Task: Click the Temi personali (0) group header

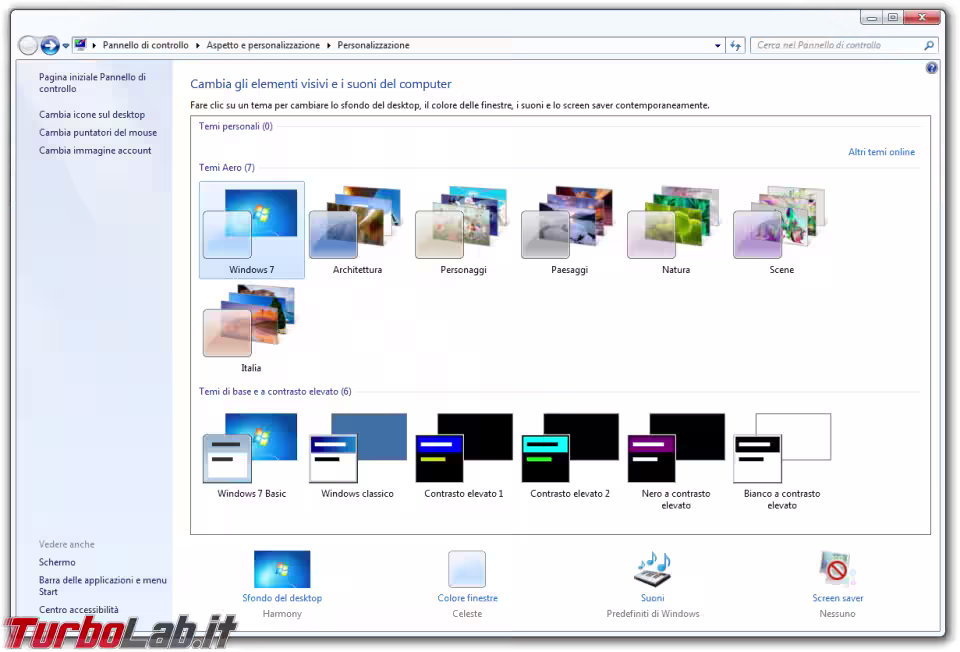Action: point(235,126)
